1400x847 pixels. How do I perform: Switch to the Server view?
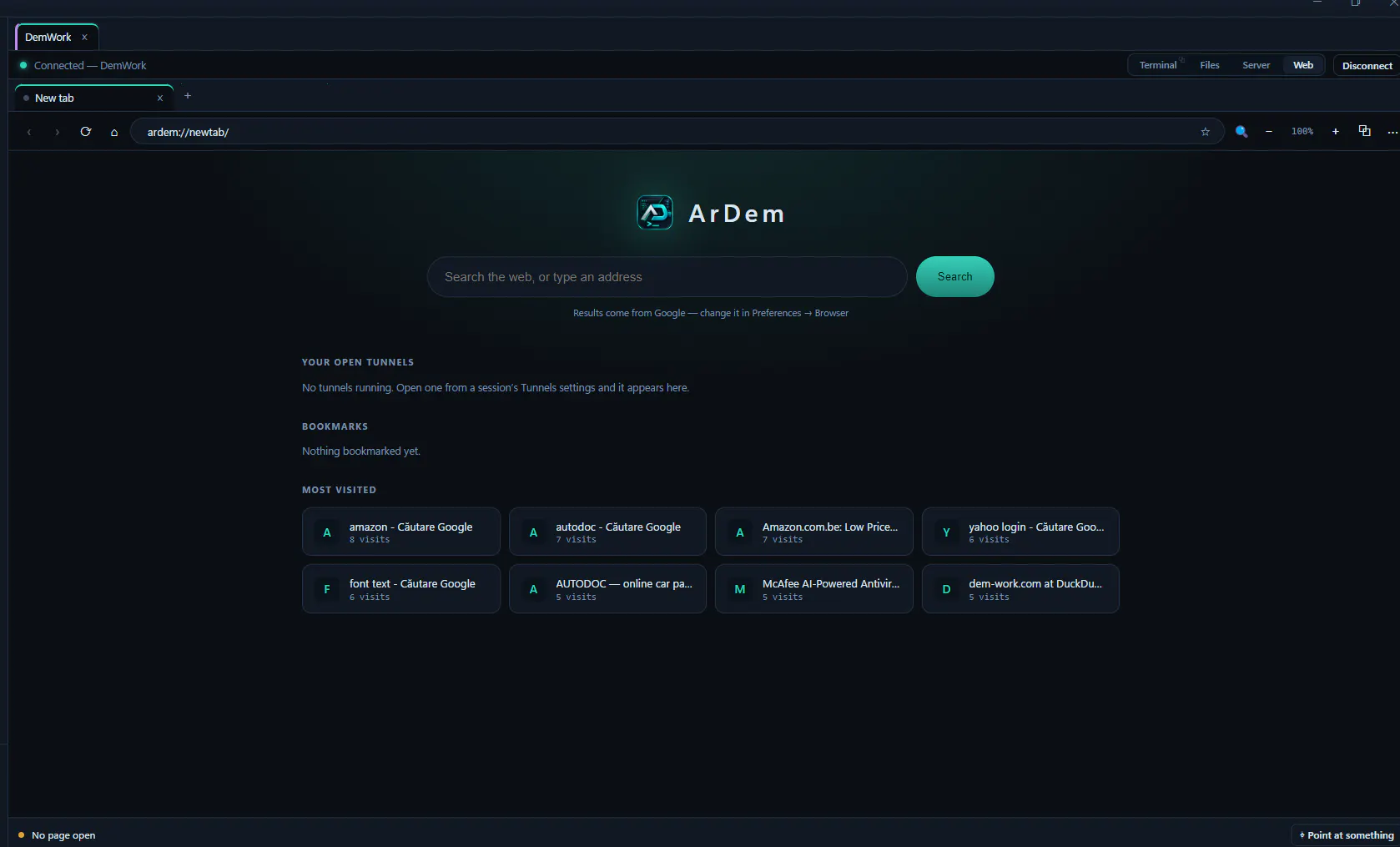(x=1256, y=65)
